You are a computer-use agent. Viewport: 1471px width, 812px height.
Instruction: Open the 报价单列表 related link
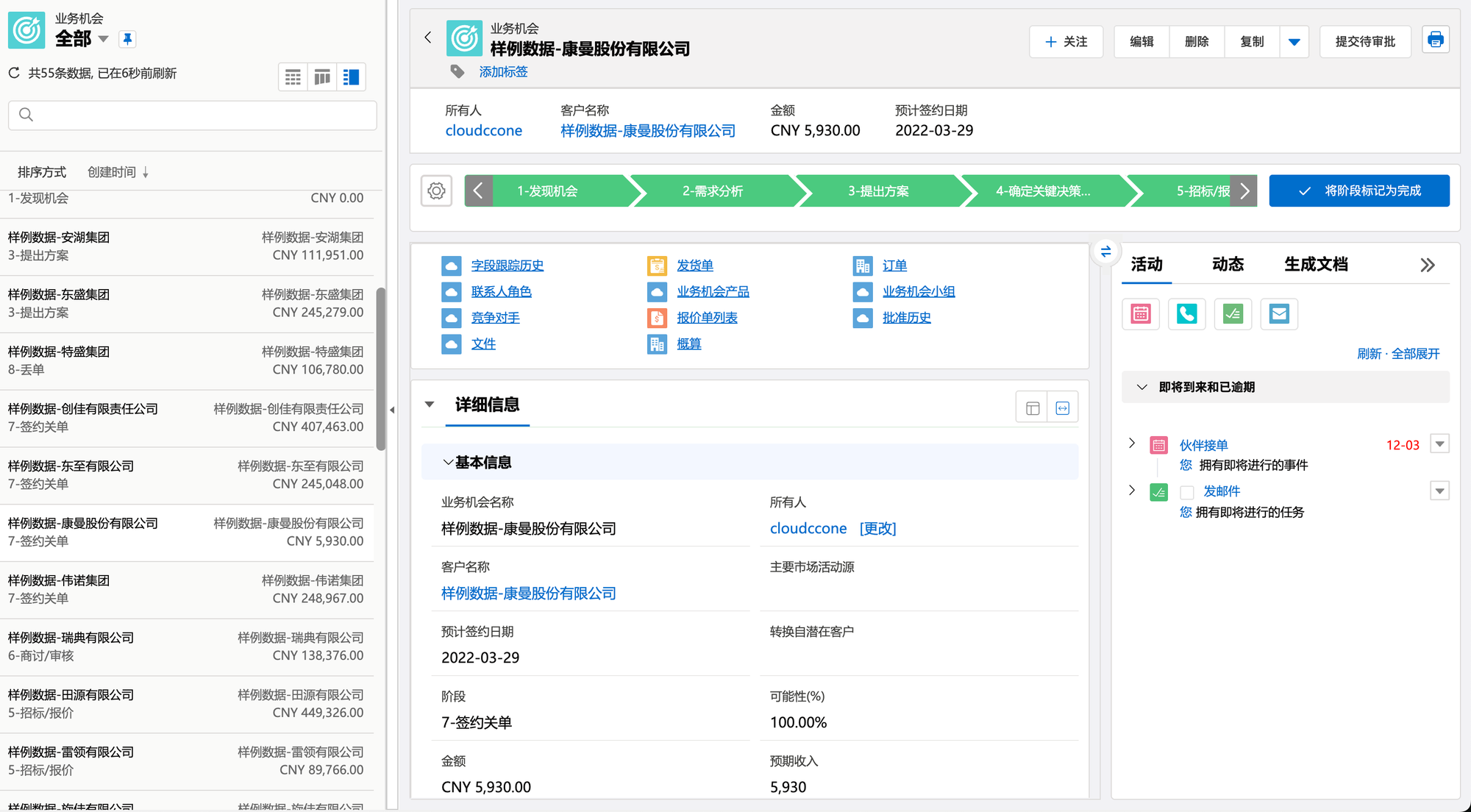pyautogui.click(x=707, y=318)
